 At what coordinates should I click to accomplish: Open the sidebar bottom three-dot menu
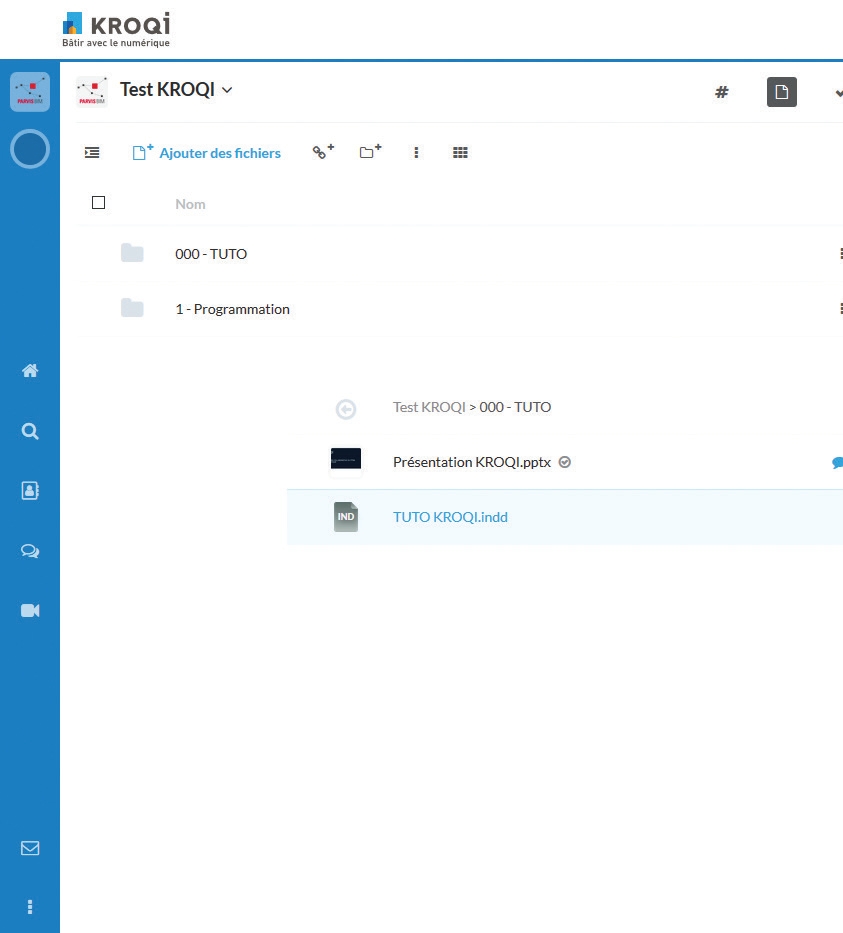(30, 907)
